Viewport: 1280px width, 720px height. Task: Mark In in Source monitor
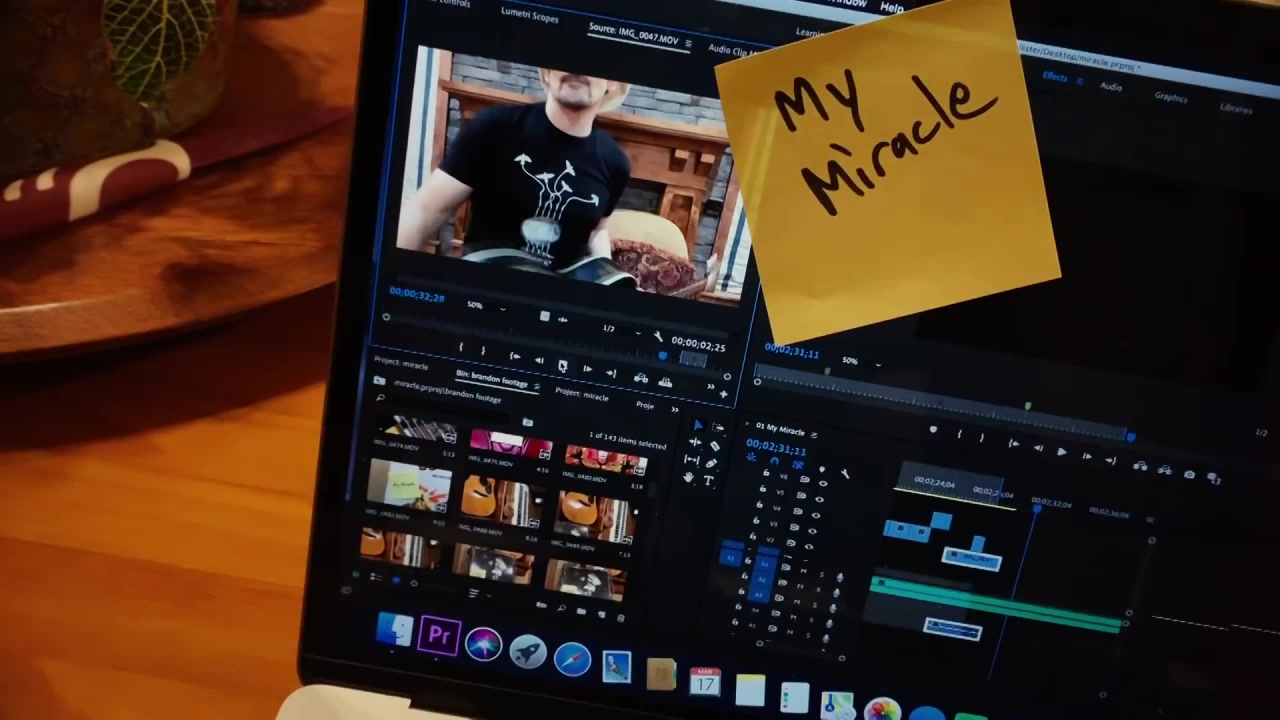460,348
